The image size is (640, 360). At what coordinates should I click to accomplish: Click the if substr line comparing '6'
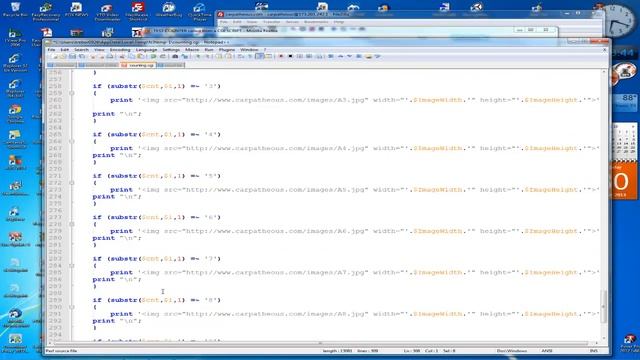157,218
